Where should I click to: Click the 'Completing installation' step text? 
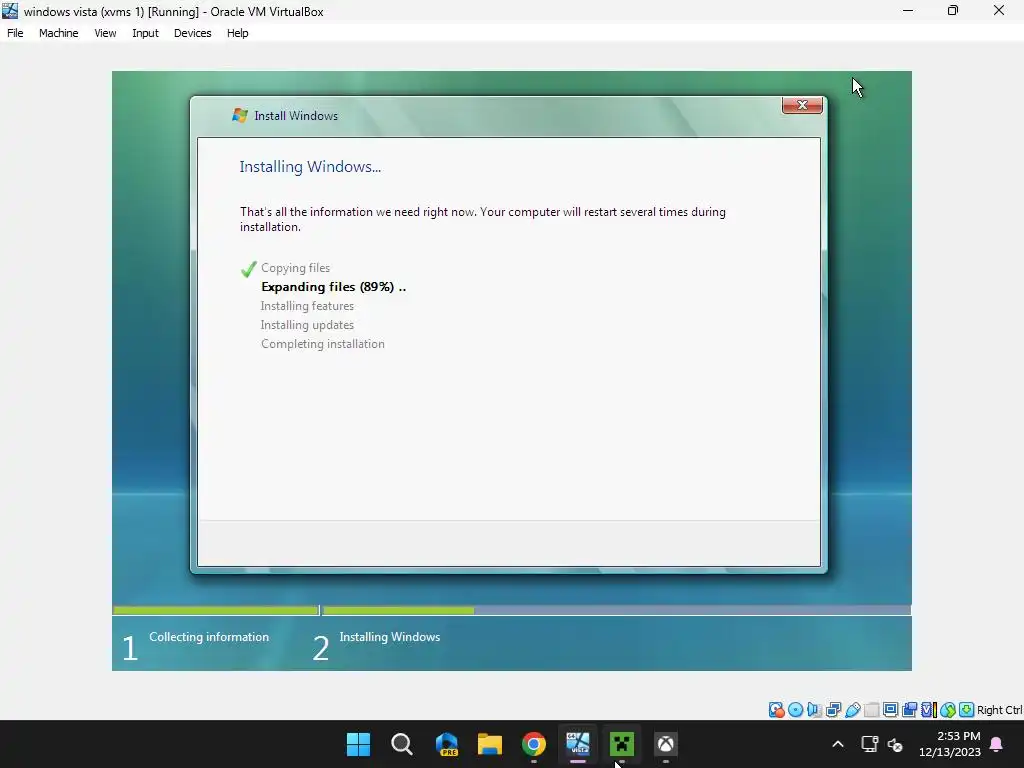tap(323, 344)
